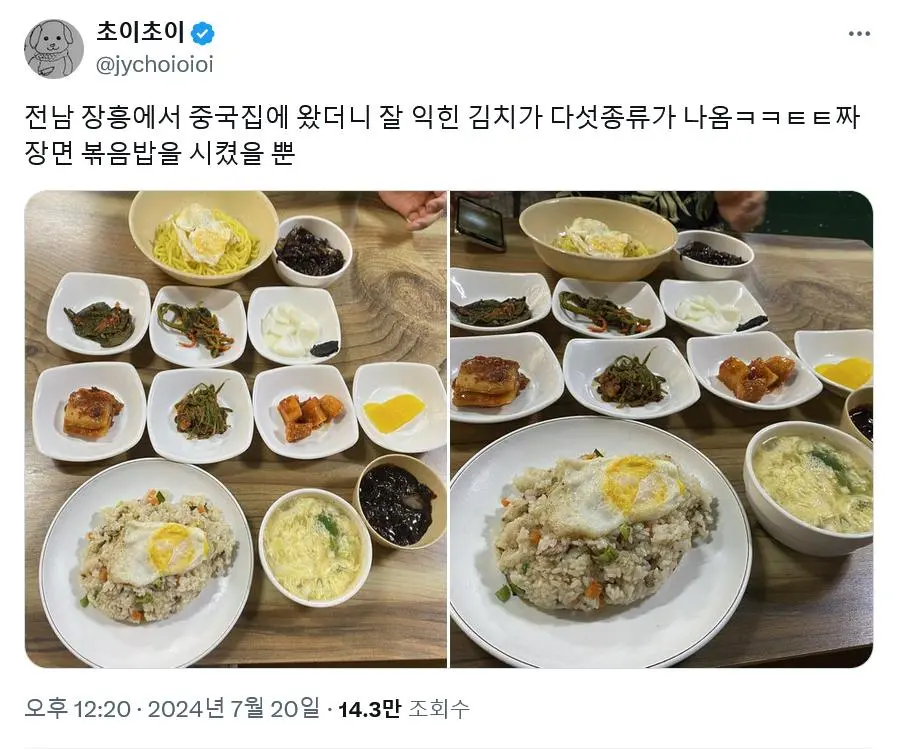Open the dog drawing profile avatar
The height and width of the screenshot is (750, 897).
pos(54,49)
